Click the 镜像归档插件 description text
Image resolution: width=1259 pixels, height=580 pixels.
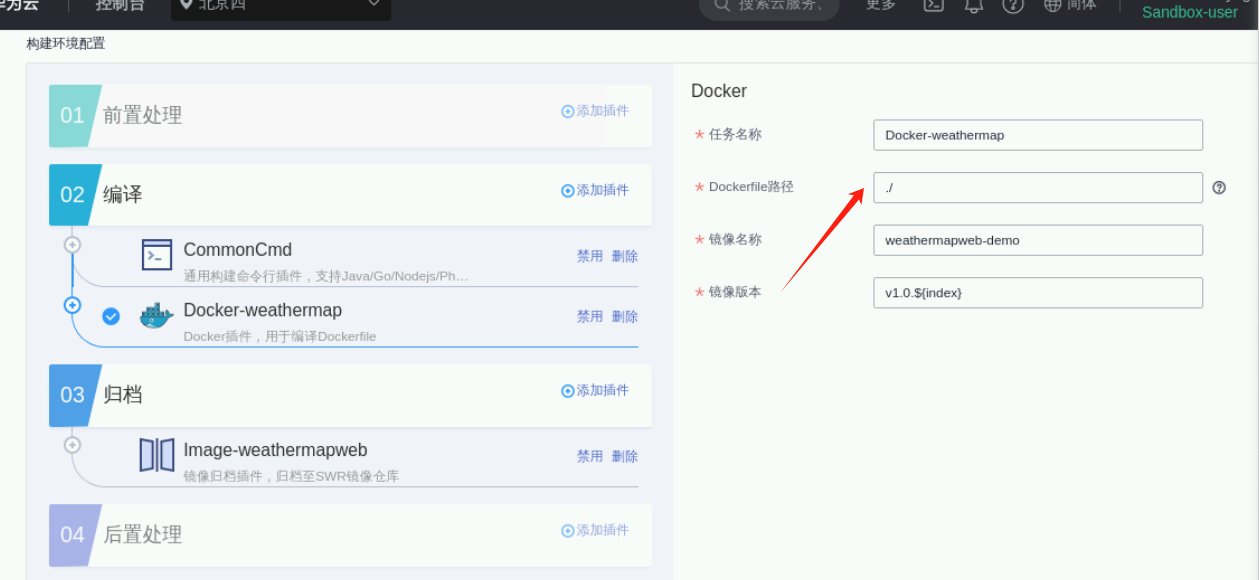pos(291,477)
